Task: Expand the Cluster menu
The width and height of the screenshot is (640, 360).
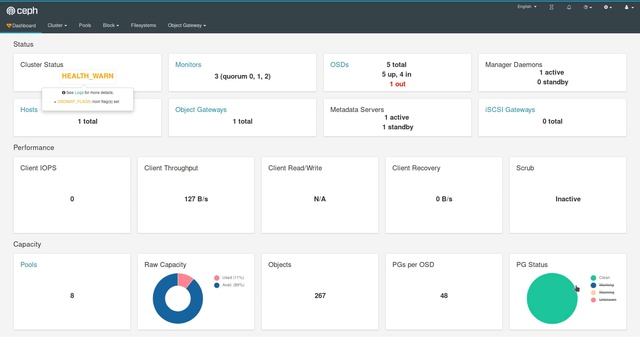Action: coord(57,25)
